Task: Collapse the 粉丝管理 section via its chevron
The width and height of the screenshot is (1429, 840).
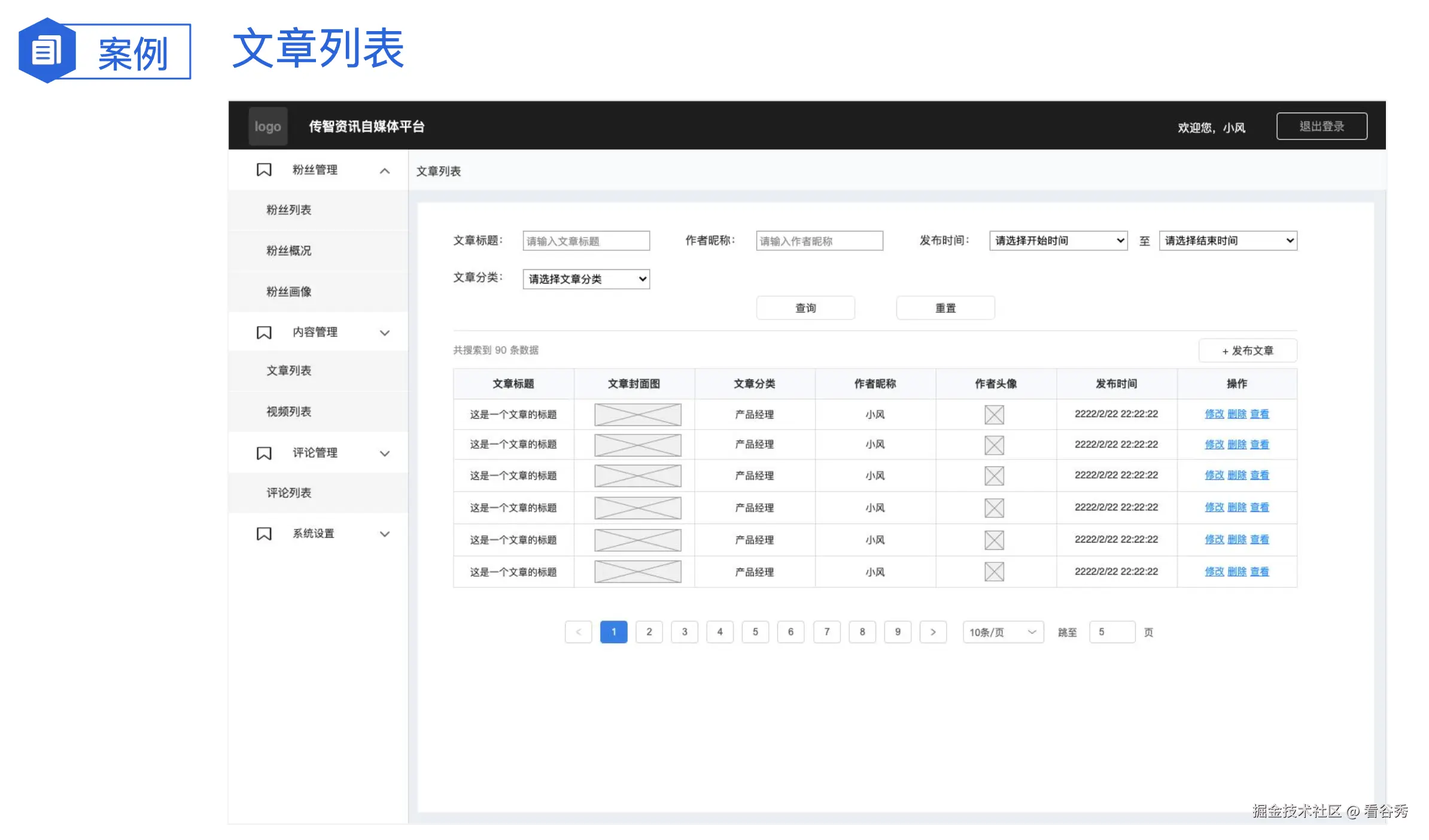Action: coord(385,171)
